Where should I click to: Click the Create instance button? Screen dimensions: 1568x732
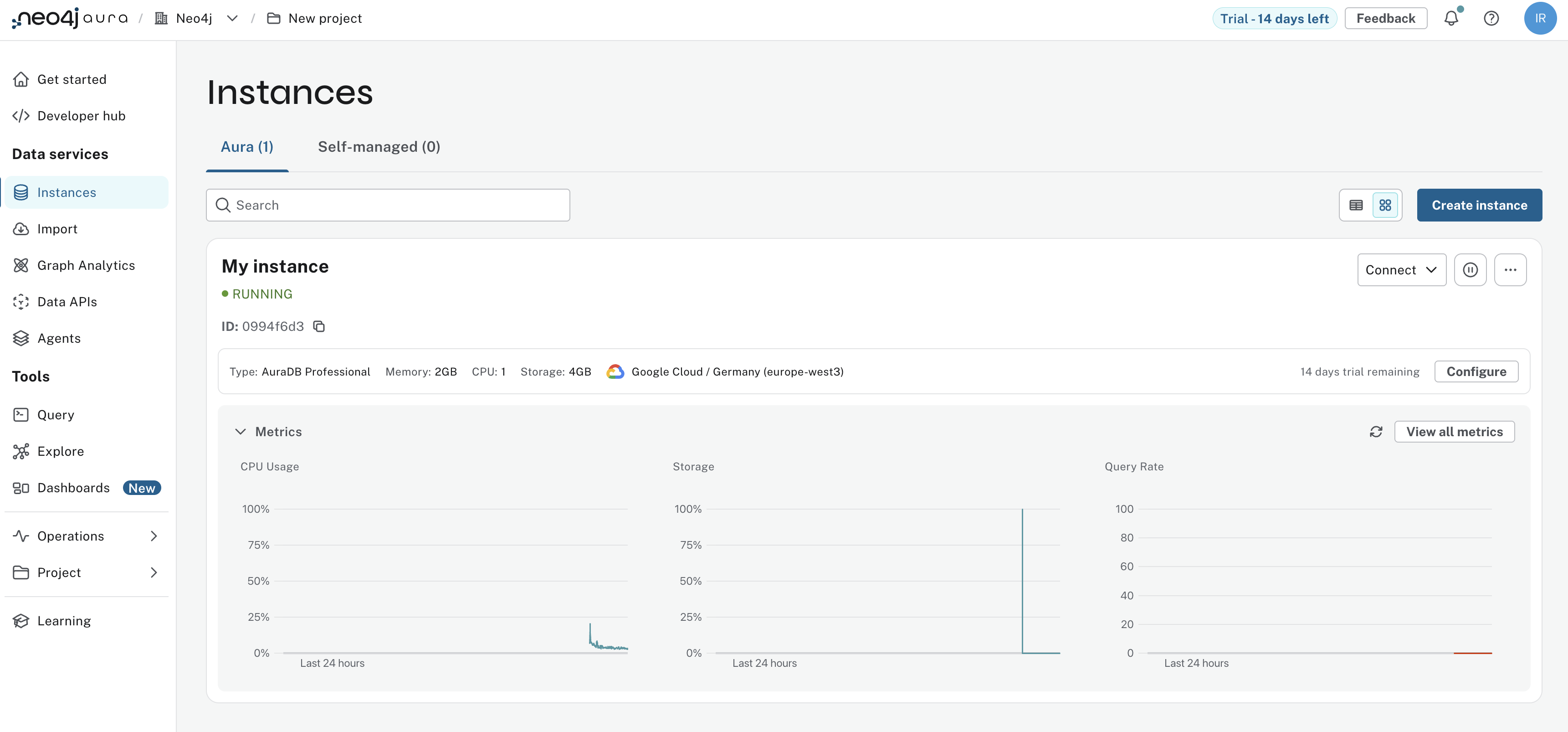[x=1479, y=205]
